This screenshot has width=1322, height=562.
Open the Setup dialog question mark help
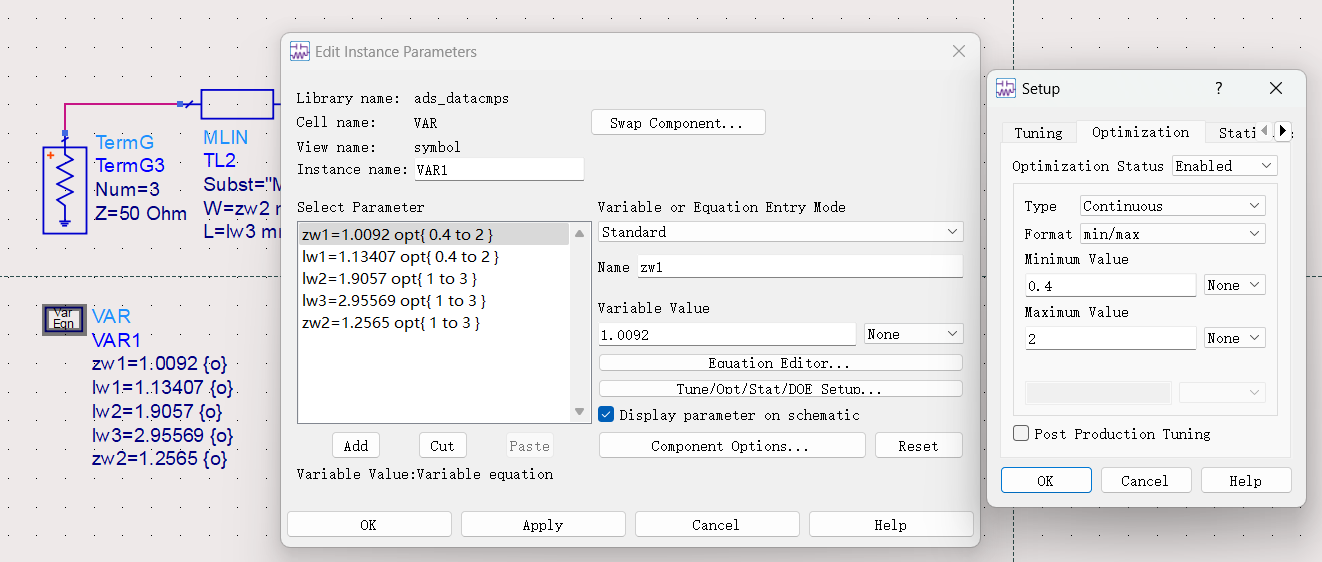(x=1219, y=89)
